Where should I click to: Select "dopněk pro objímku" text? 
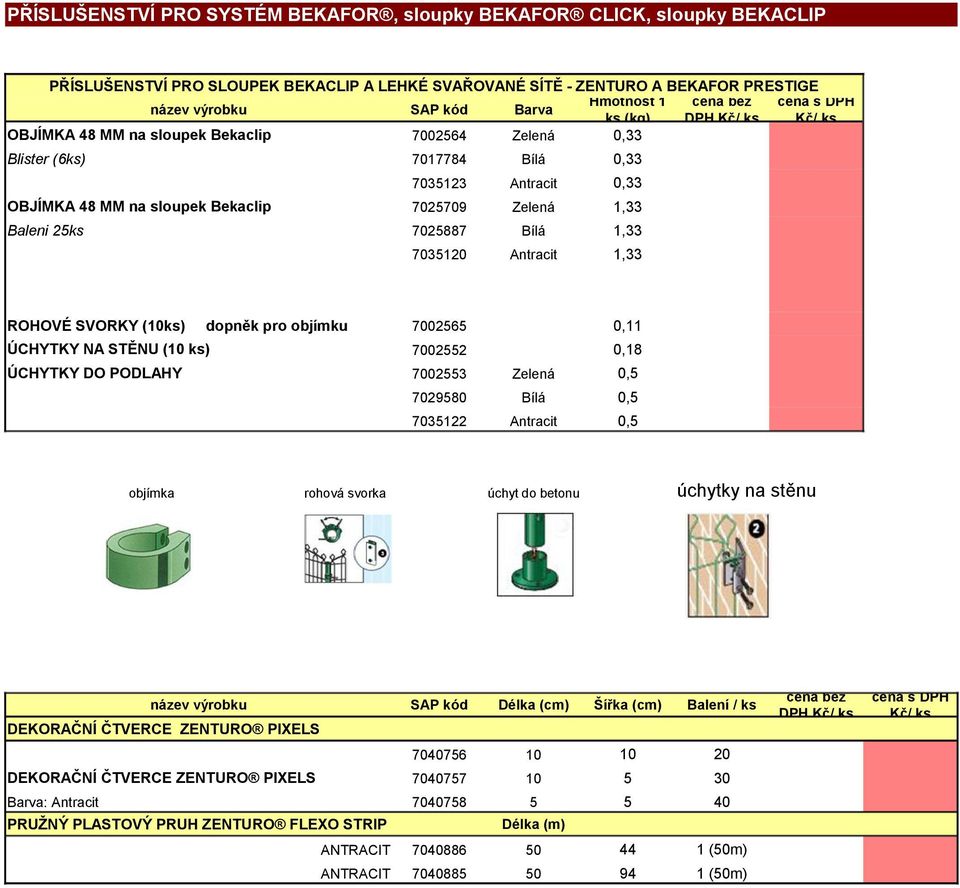tap(277, 326)
